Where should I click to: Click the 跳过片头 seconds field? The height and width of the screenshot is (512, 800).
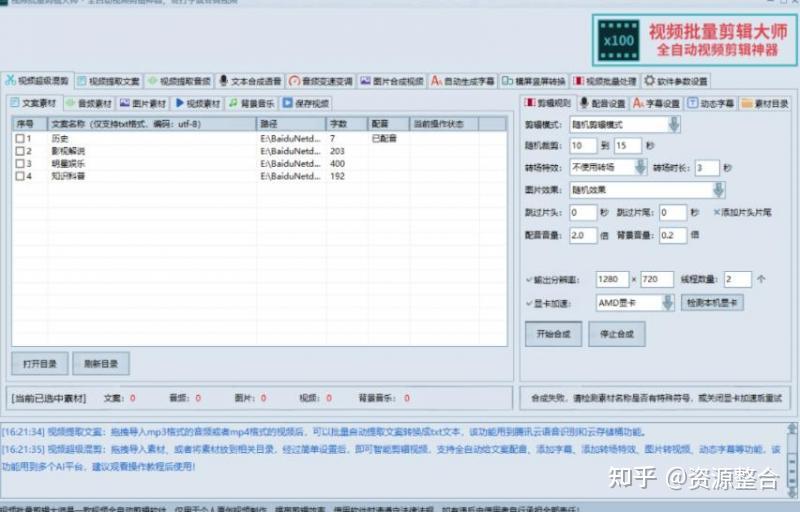pyautogui.click(x=583, y=212)
